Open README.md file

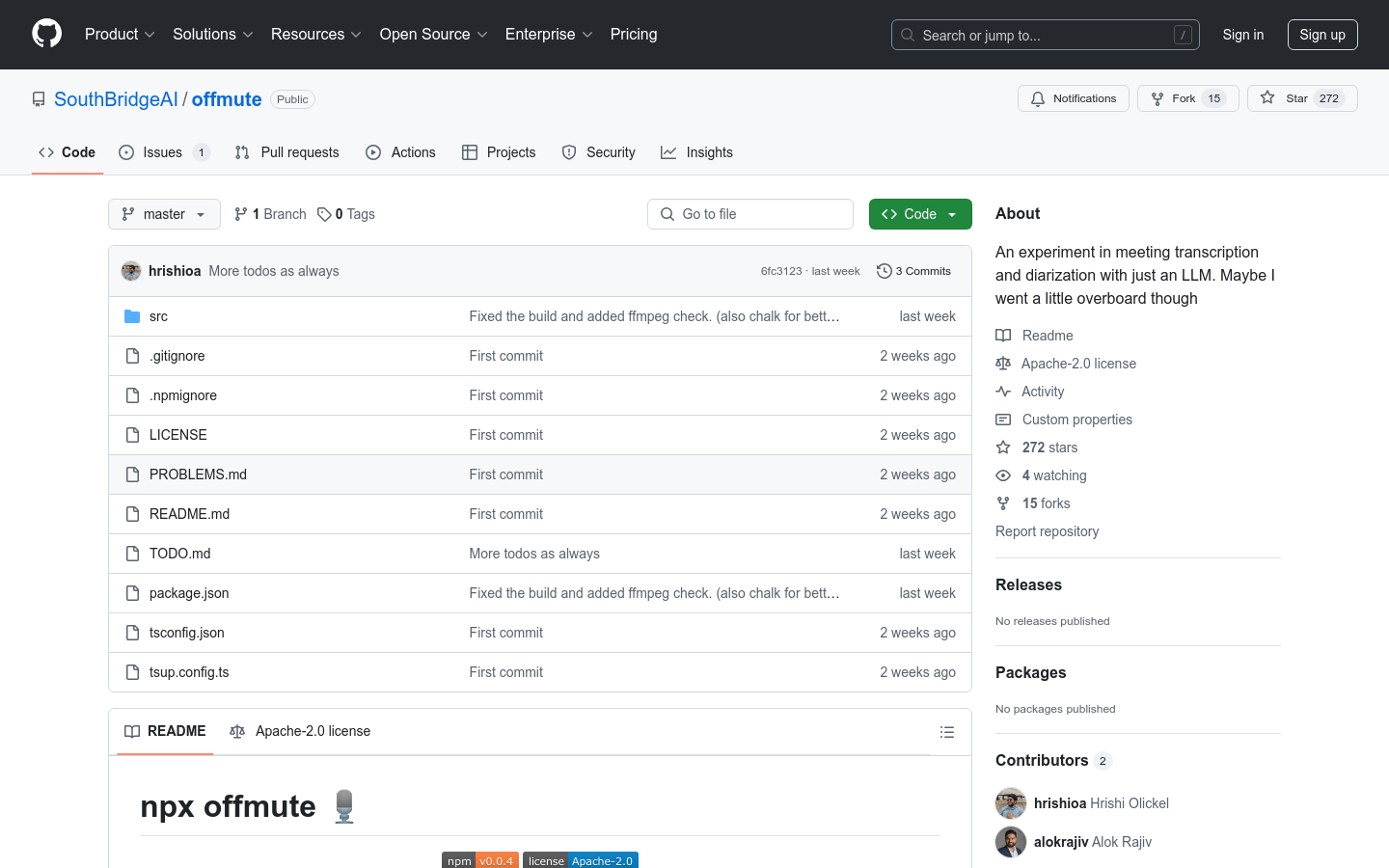pyautogui.click(x=189, y=514)
